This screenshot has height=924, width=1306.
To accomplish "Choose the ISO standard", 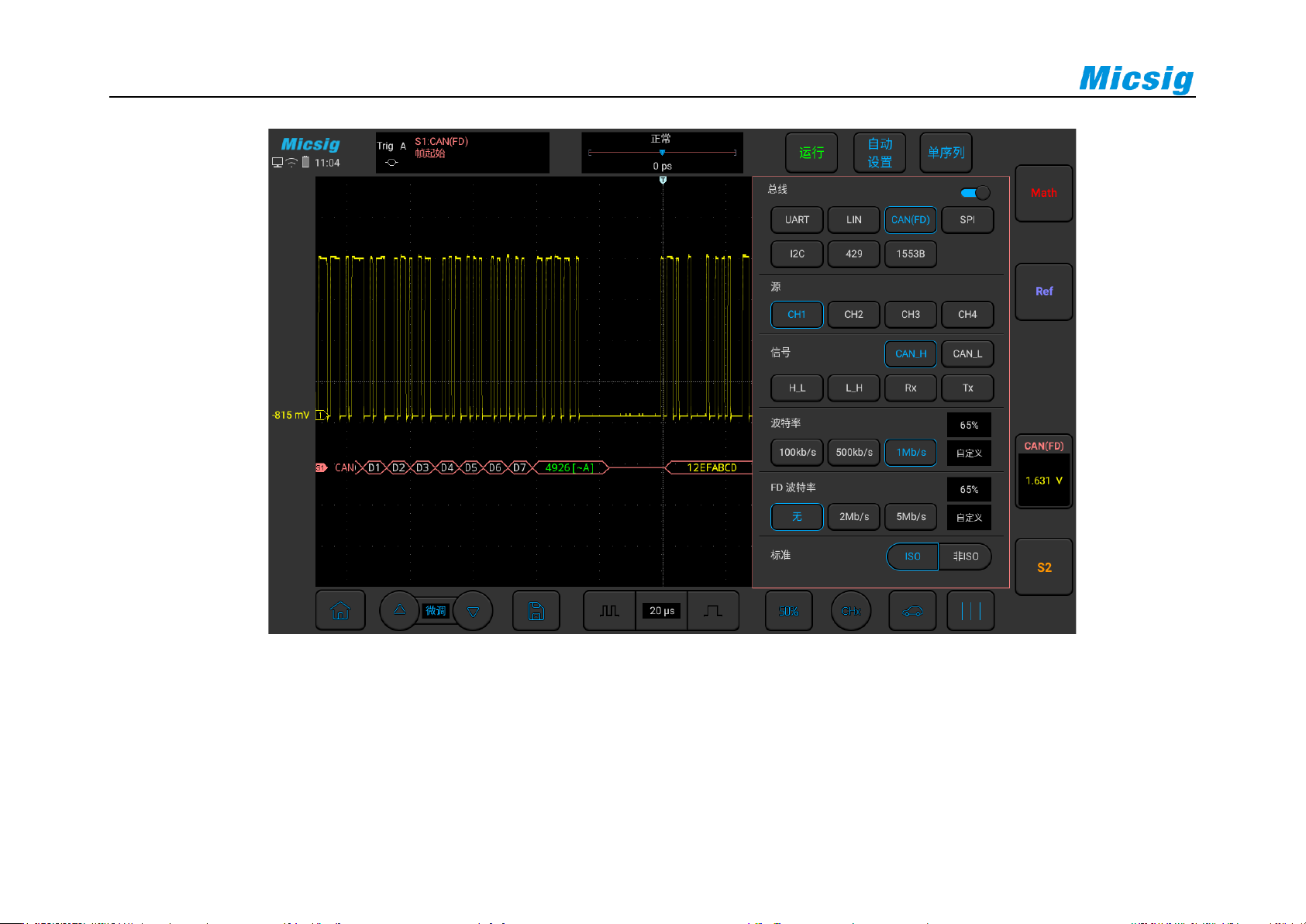I will point(912,557).
